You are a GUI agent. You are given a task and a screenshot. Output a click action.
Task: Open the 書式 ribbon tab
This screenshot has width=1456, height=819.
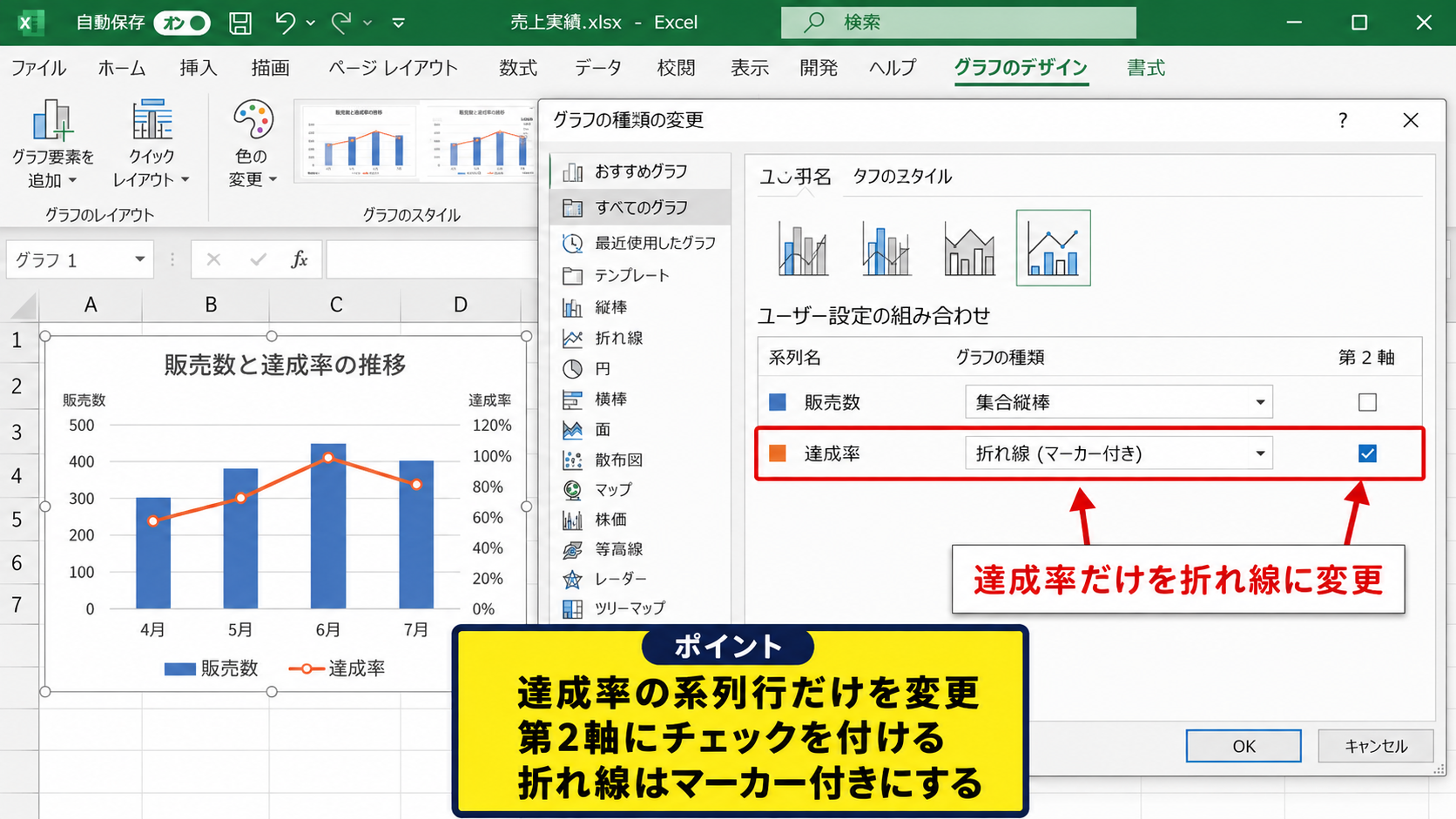pyautogui.click(x=1146, y=68)
